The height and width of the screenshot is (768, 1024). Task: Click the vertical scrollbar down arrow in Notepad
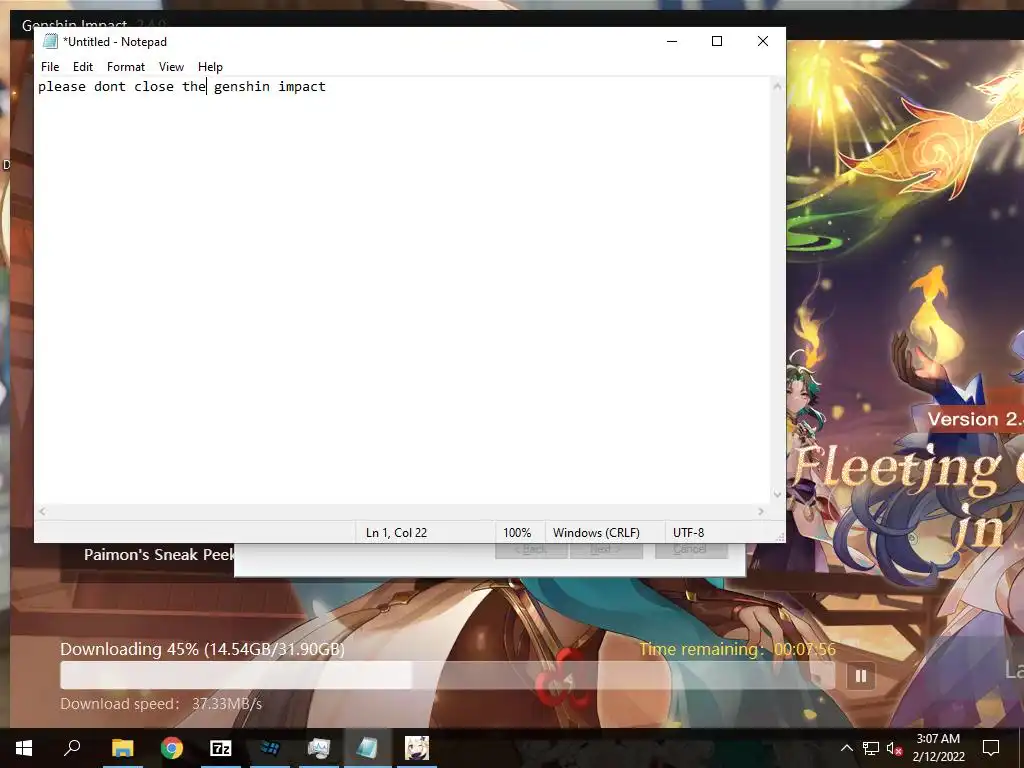[x=777, y=494]
